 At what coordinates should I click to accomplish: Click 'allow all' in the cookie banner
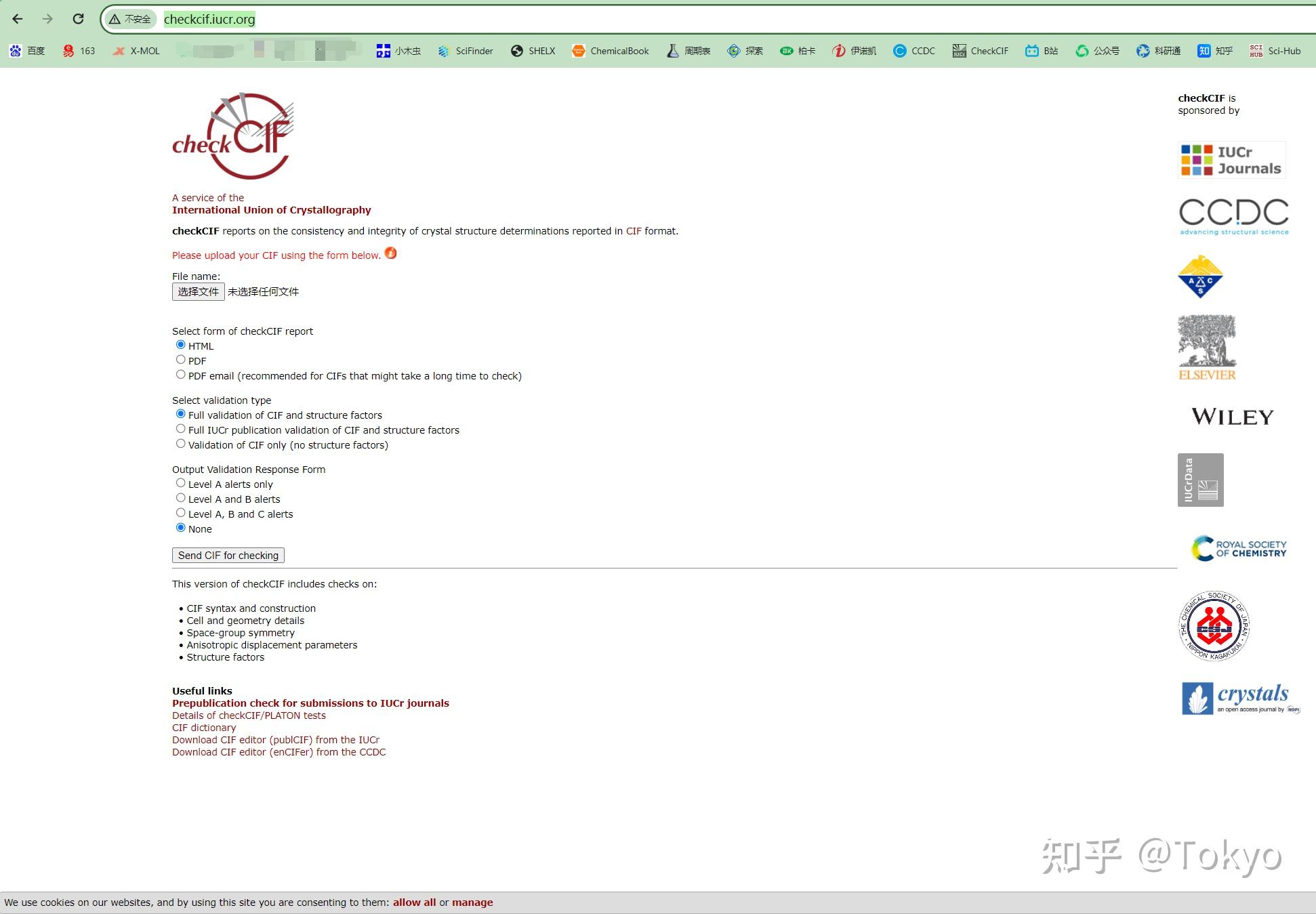tap(414, 902)
